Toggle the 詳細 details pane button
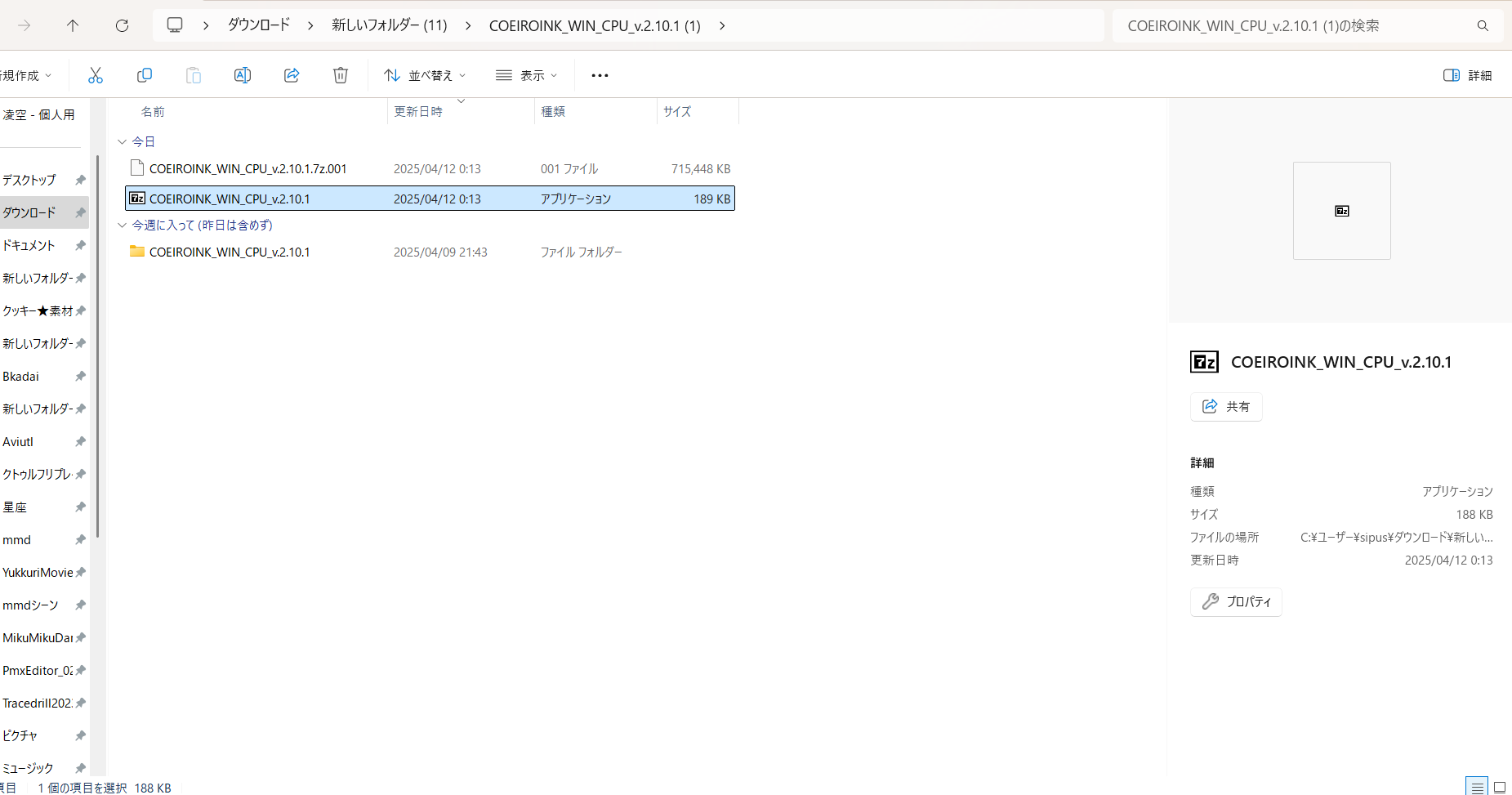Screen dimensions: 1512x795 pos(1468,75)
